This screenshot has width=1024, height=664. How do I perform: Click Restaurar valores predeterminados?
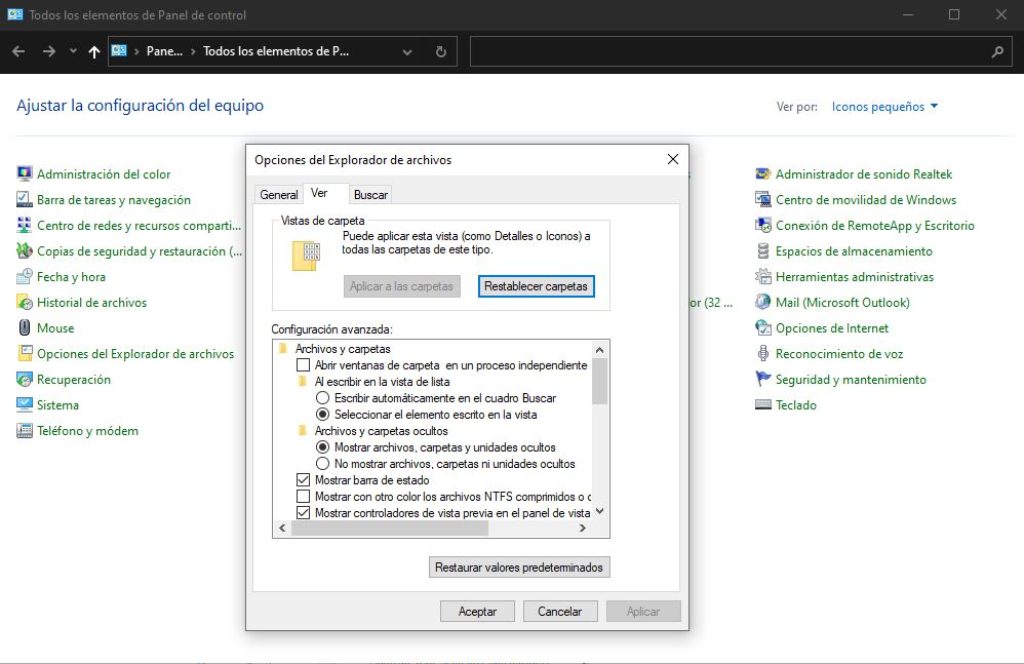click(519, 567)
